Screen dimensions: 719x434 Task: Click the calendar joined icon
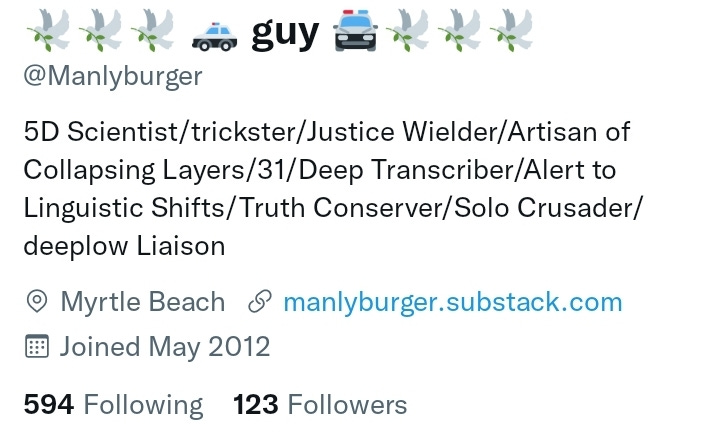click(36, 346)
